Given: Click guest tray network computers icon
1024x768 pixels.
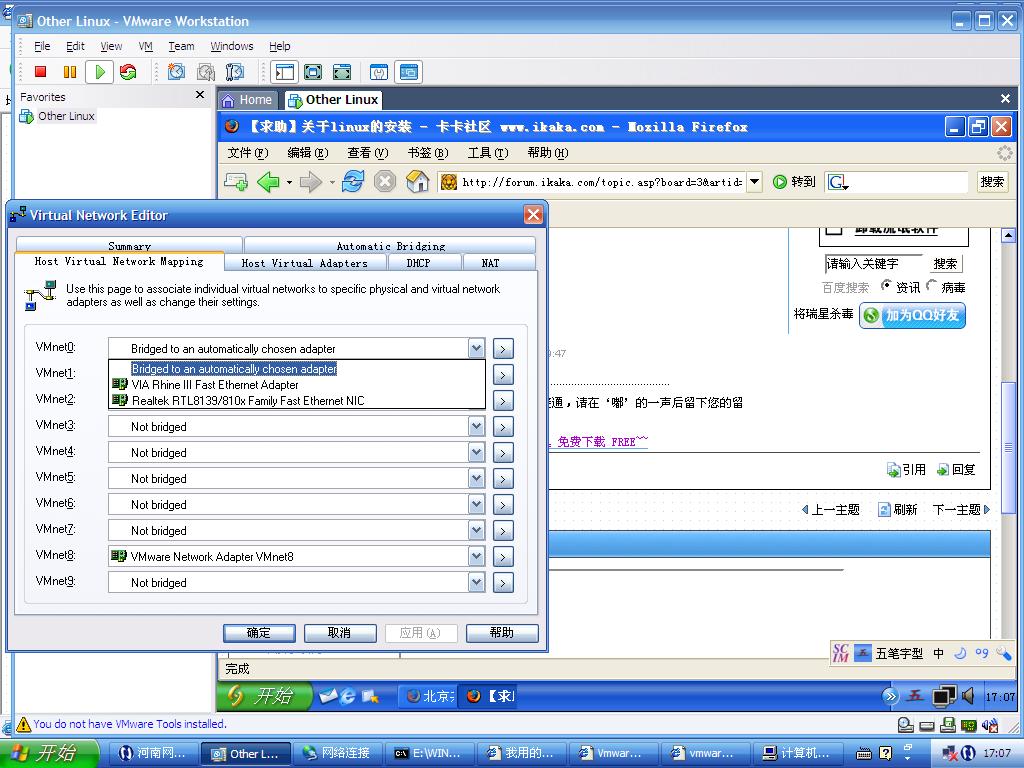Looking at the screenshot, I should tap(944, 696).
